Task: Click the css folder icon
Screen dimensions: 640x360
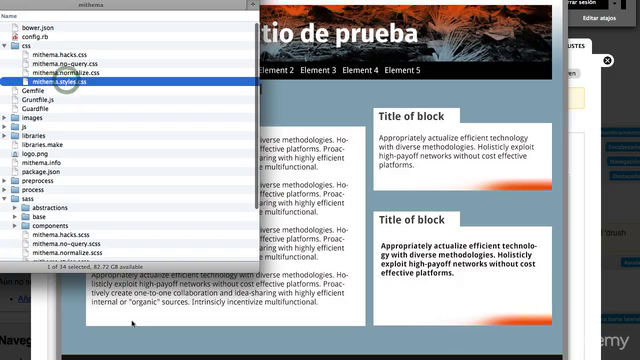Action: point(15,46)
